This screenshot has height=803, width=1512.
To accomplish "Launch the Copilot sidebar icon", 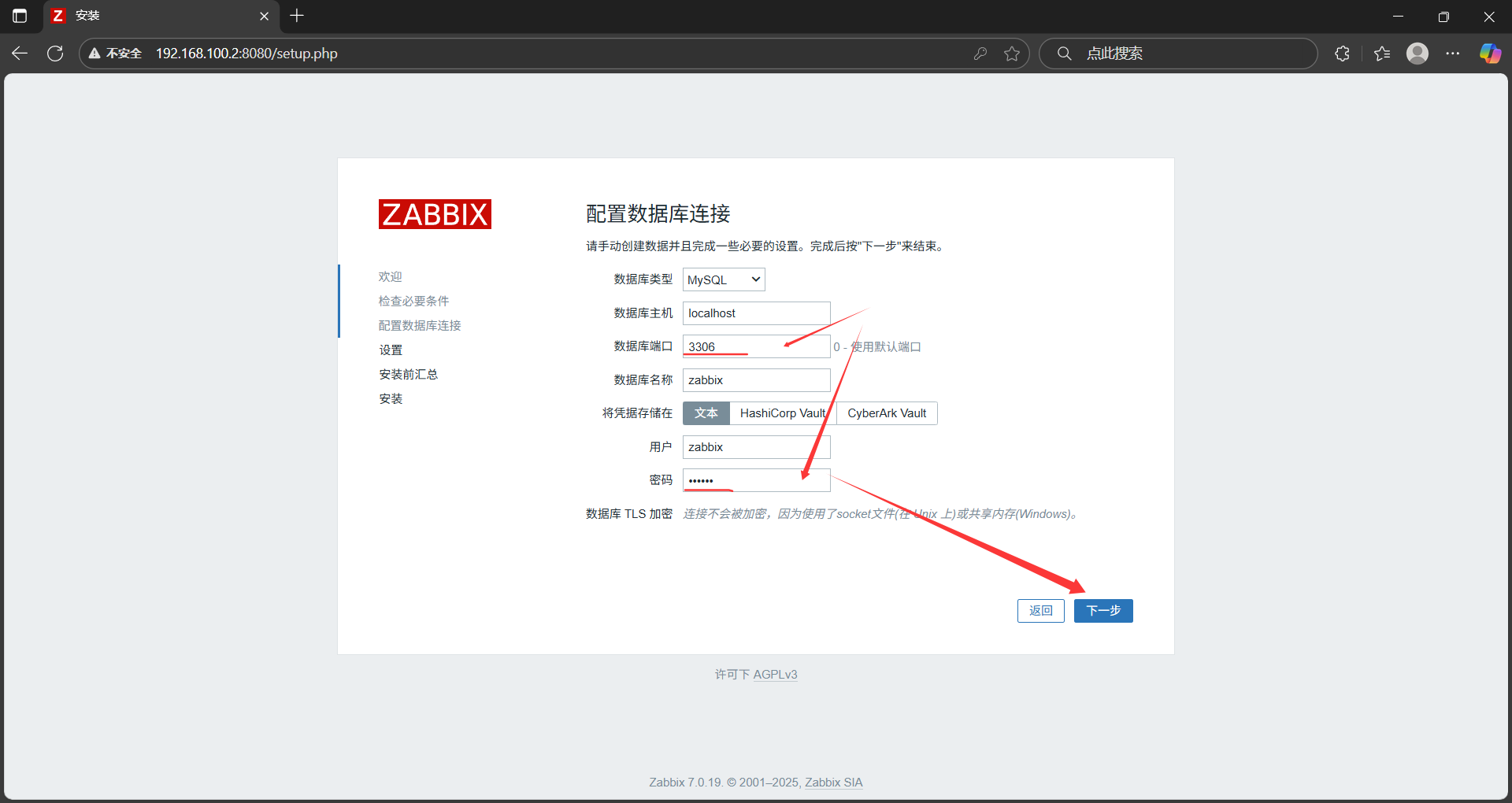I will pos(1490,54).
